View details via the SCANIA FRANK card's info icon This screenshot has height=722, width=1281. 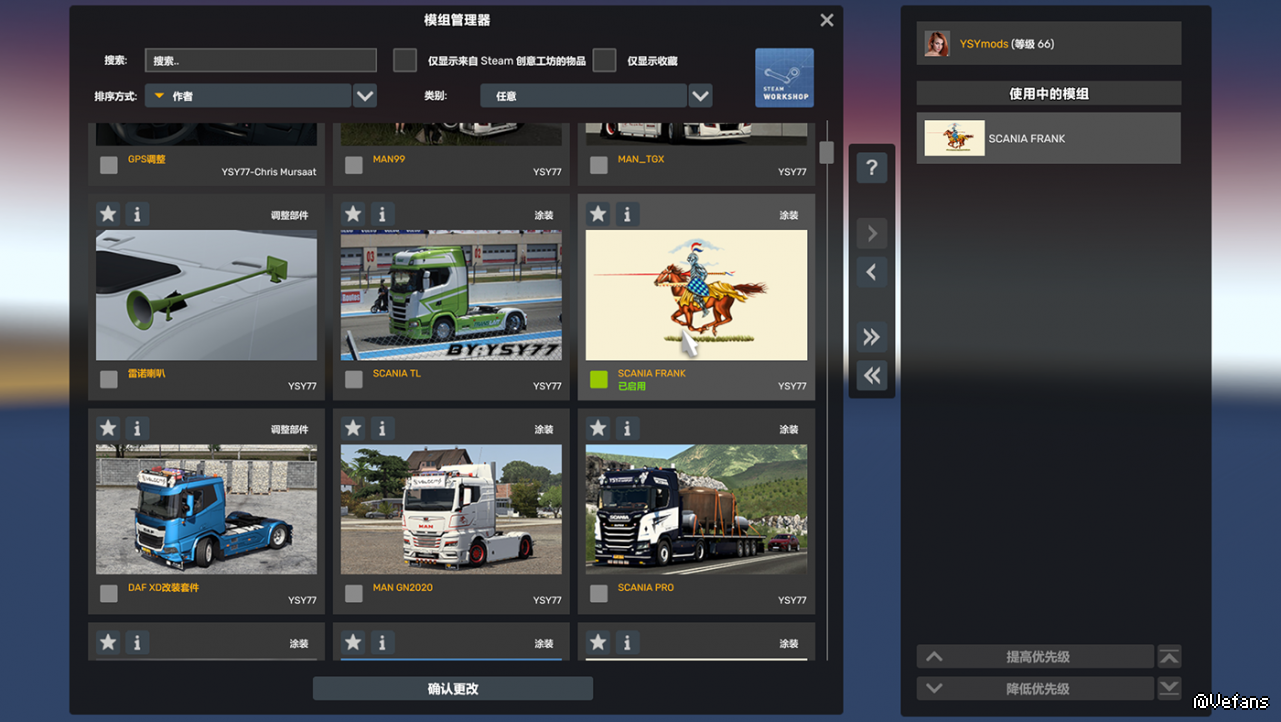coord(627,214)
